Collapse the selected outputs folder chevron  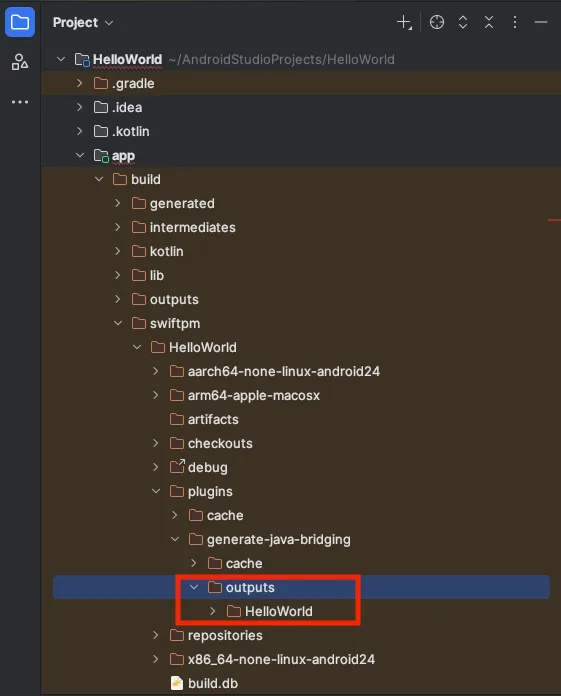pos(194,587)
